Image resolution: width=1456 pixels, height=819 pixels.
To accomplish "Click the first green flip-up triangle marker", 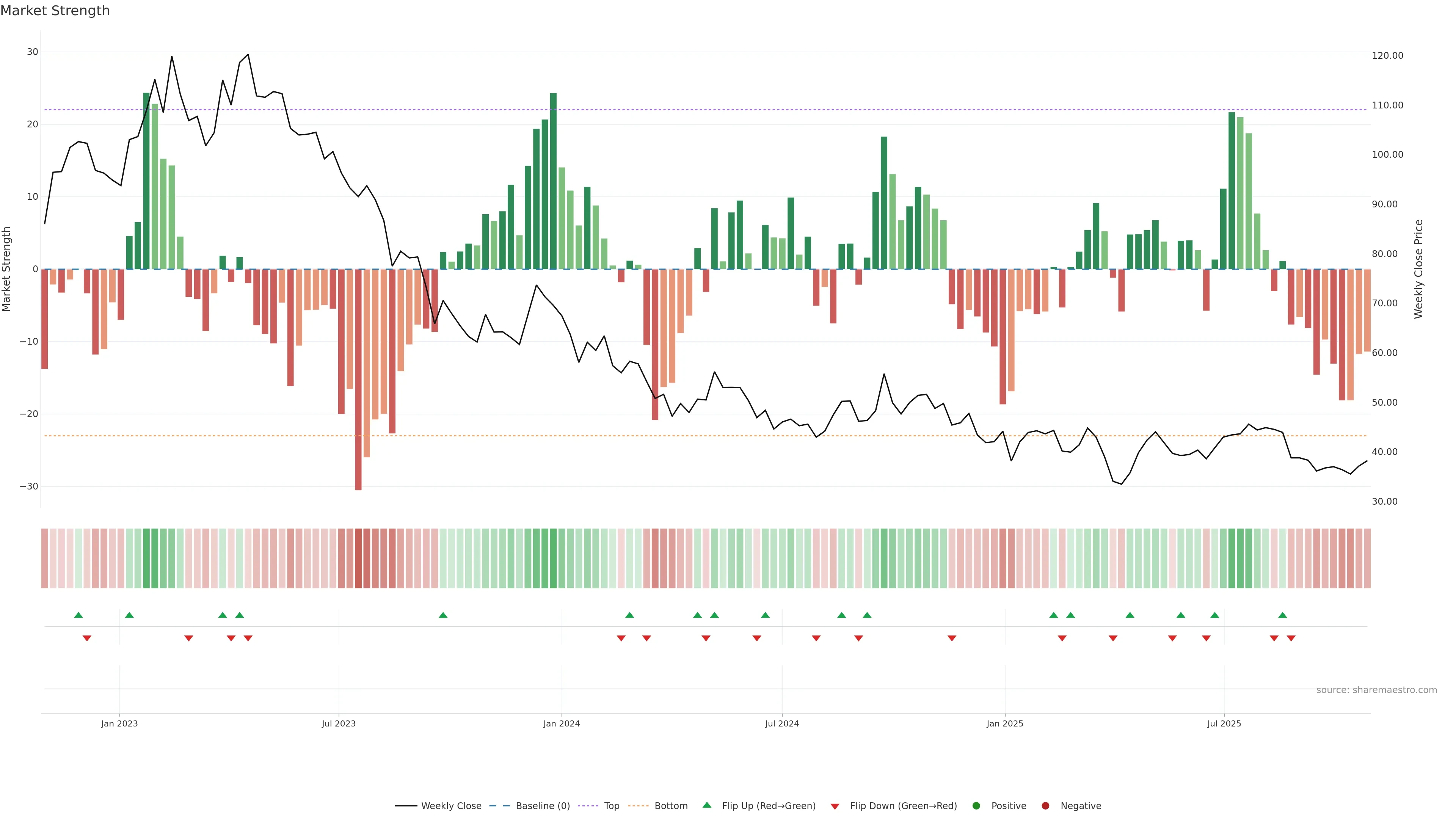I will click(x=78, y=615).
